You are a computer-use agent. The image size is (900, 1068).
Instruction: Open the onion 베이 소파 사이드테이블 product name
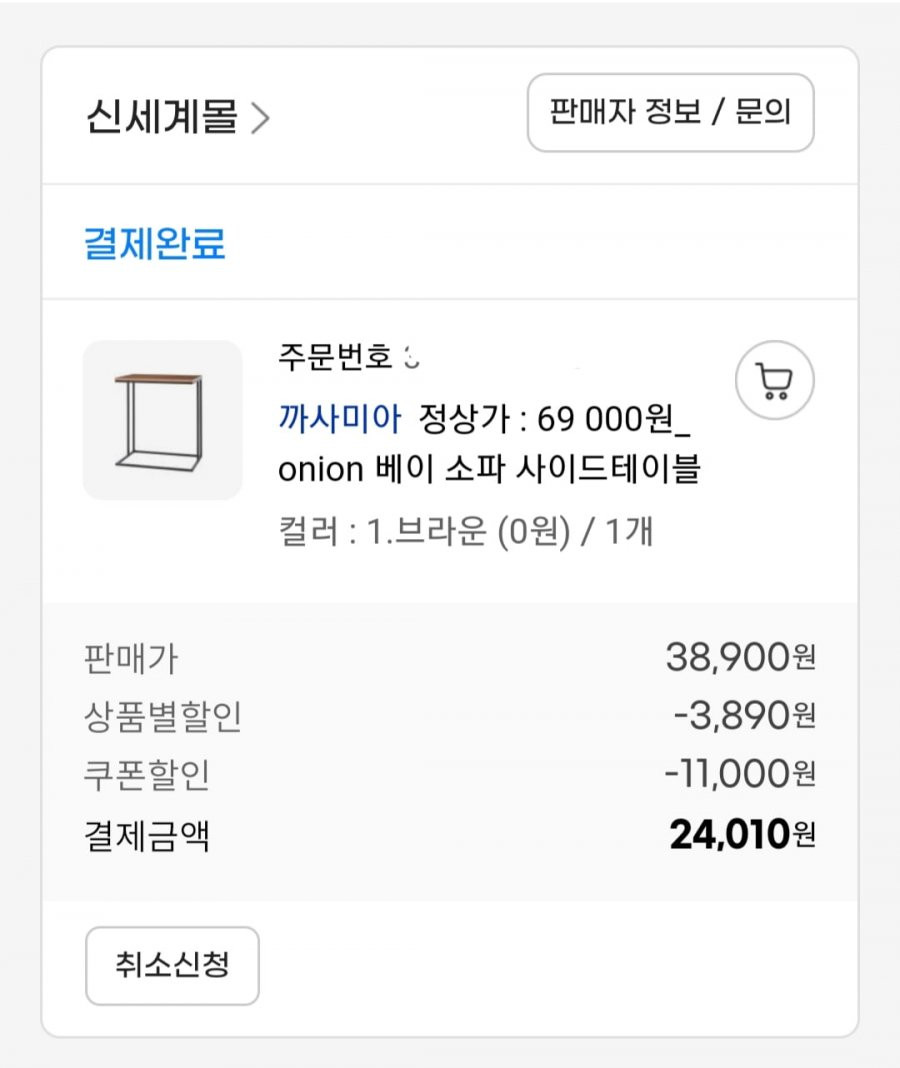(489, 469)
